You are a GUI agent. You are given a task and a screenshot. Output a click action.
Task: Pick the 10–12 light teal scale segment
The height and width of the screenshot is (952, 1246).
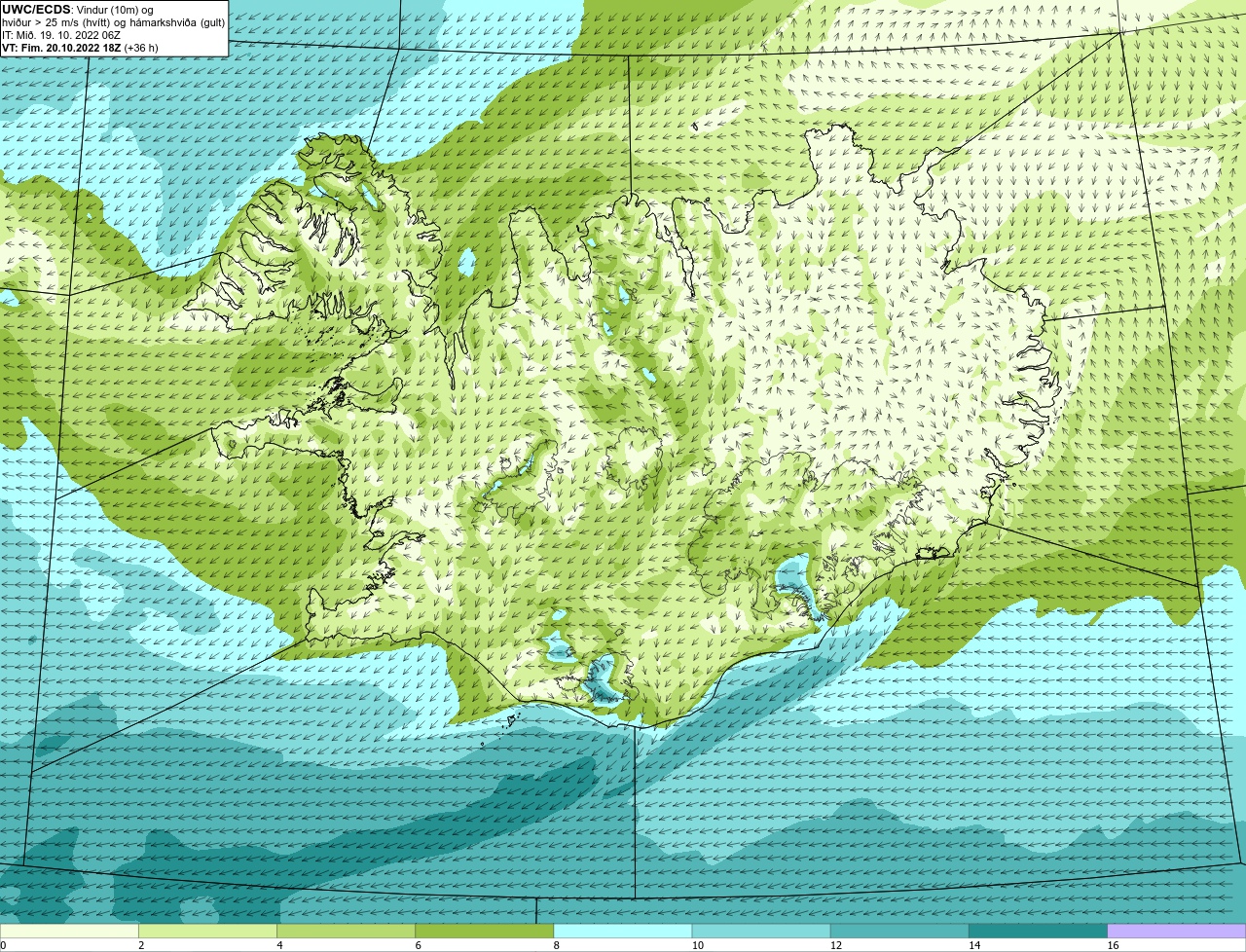click(x=761, y=931)
